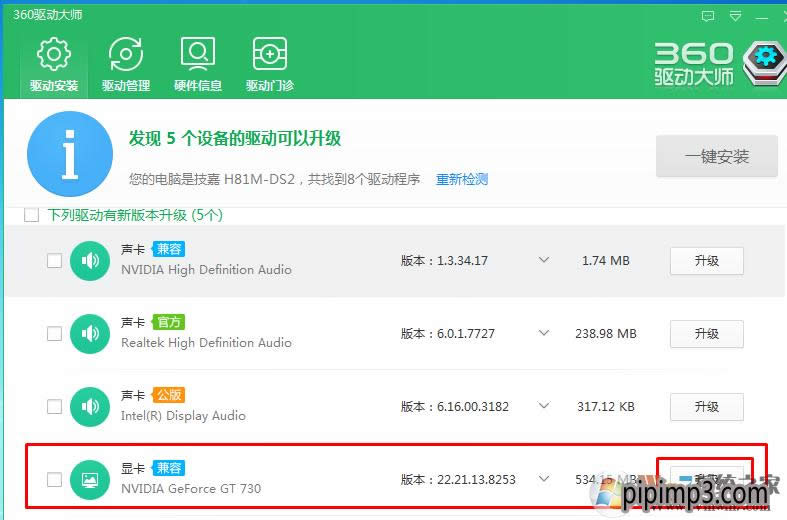Click the 重新检测 re-detect link
The height and width of the screenshot is (520, 787).
462,180
